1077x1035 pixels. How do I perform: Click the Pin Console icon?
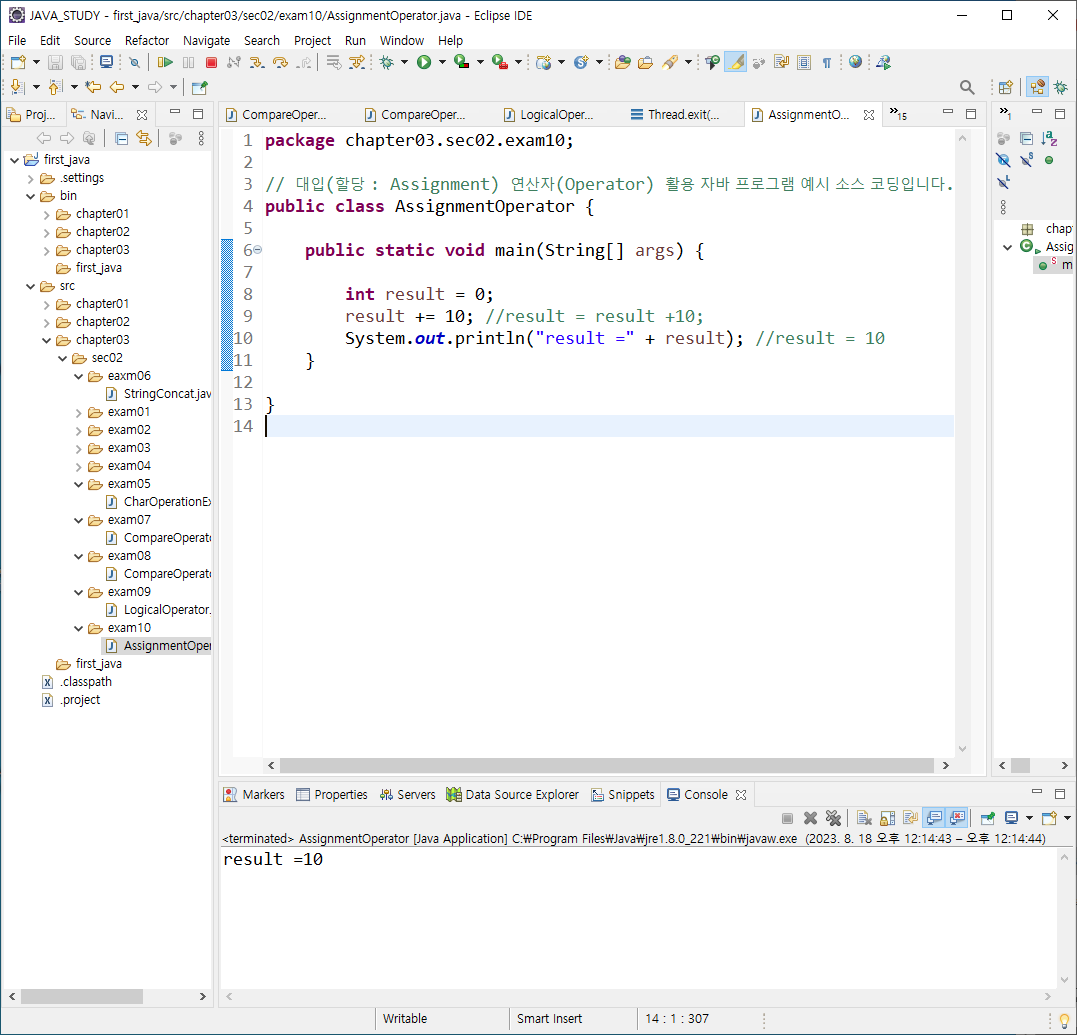pos(988,818)
